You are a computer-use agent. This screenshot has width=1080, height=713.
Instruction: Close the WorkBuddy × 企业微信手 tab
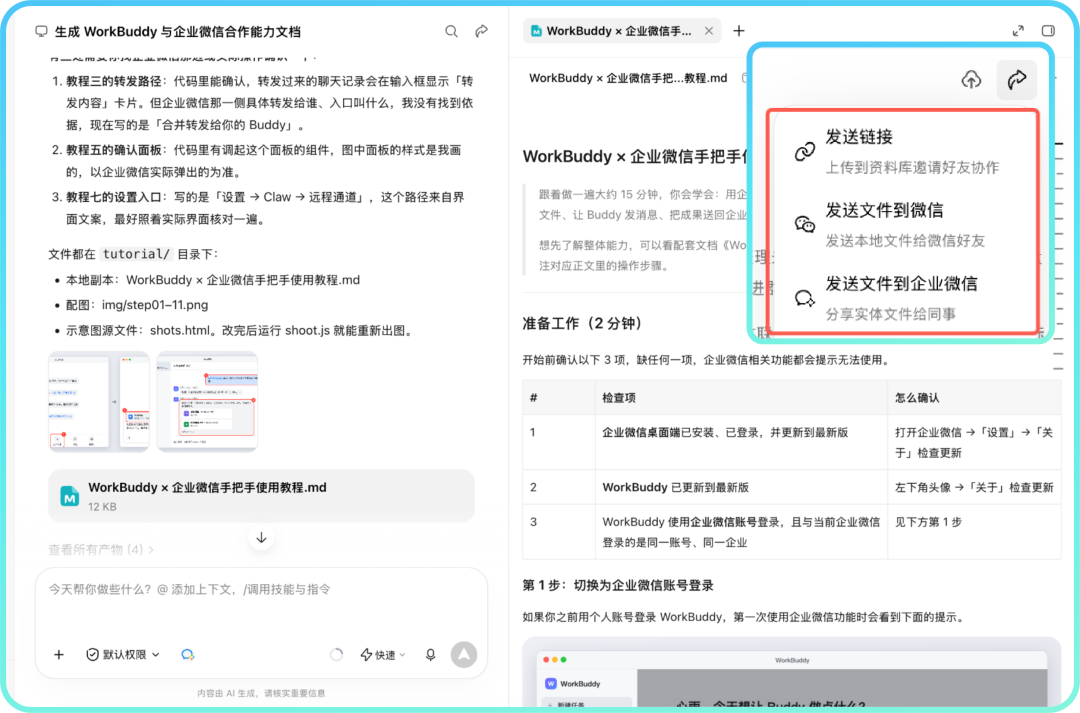tap(709, 31)
